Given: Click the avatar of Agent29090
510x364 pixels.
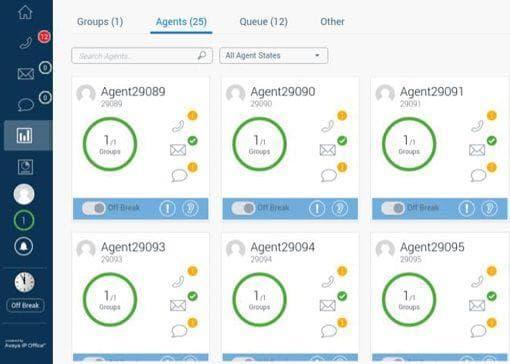Looking at the screenshot, I should coord(236,94).
